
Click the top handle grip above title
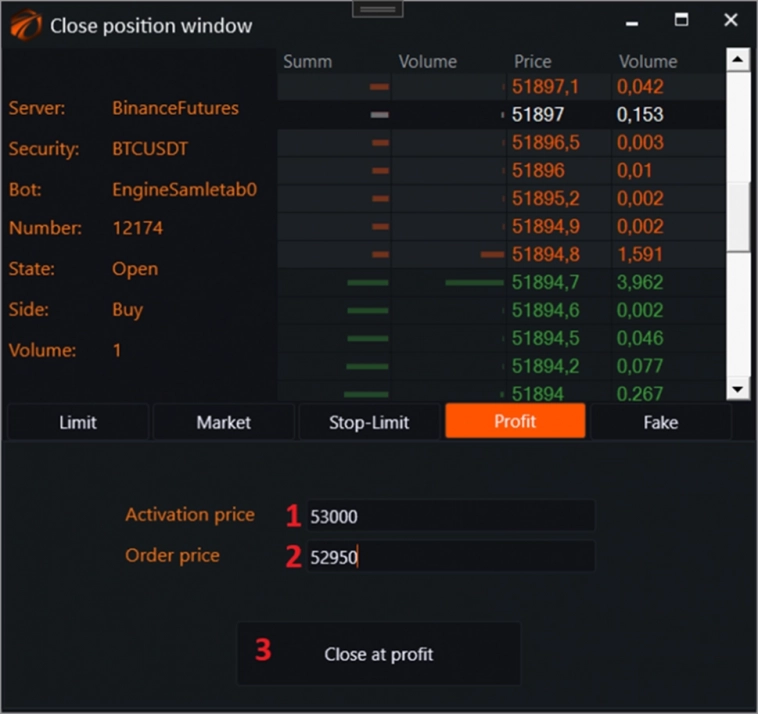click(378, 9)
